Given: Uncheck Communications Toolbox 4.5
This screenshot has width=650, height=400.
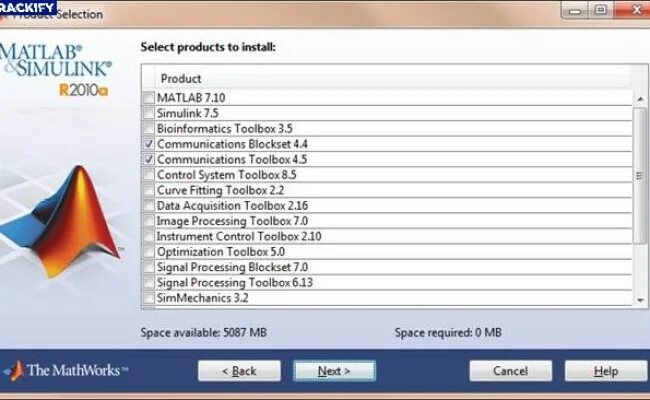Looking at the screenshot, I should (x=148, y=159).
